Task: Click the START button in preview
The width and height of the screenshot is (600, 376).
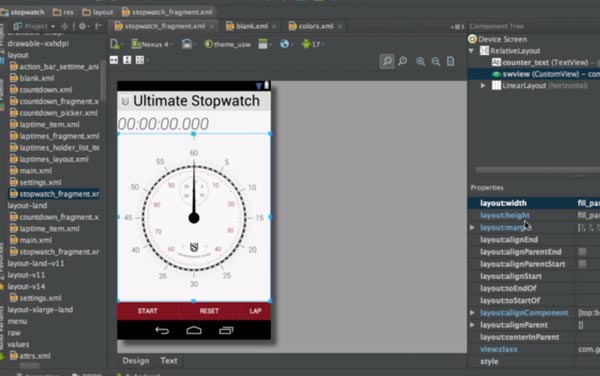Action: tap(148, 311)
